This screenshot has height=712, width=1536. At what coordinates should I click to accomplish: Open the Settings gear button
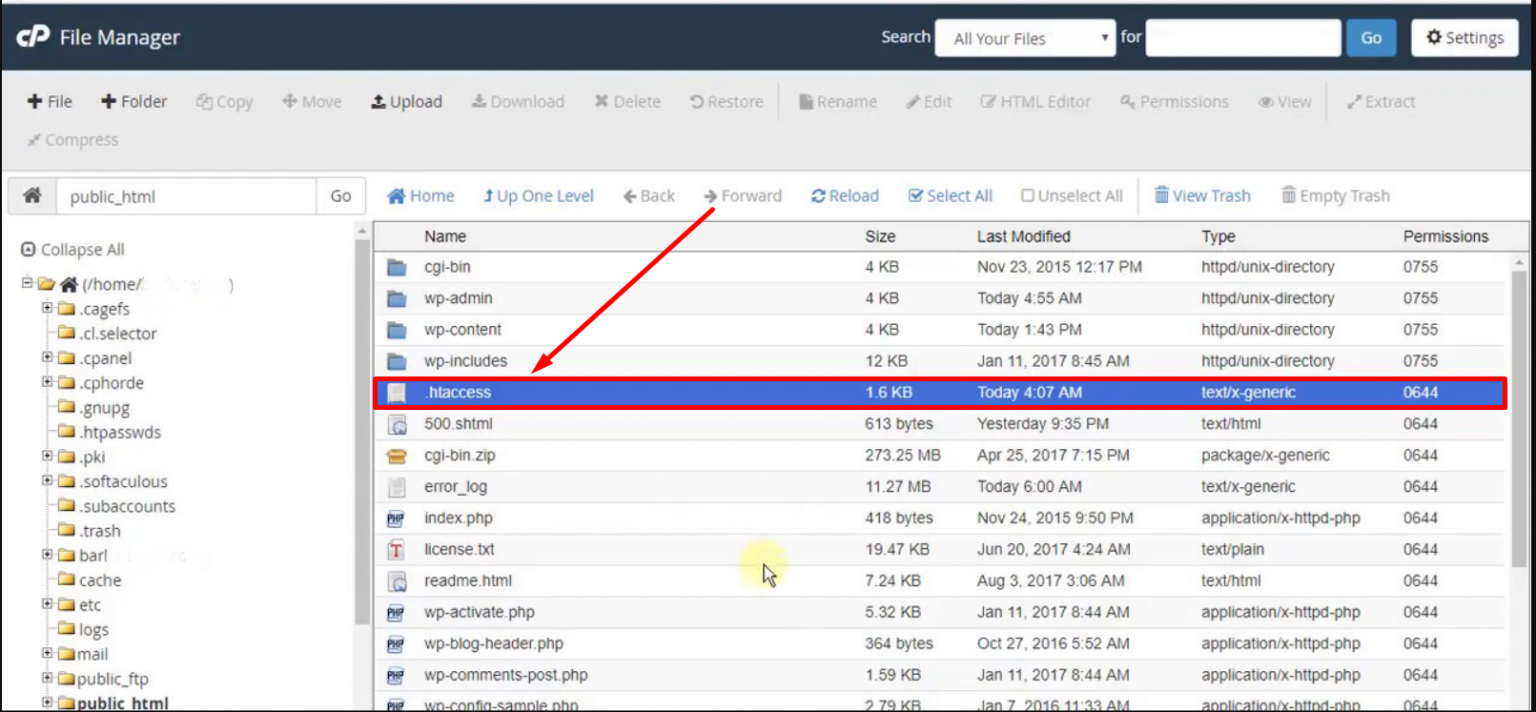(x=1464, y=38)
